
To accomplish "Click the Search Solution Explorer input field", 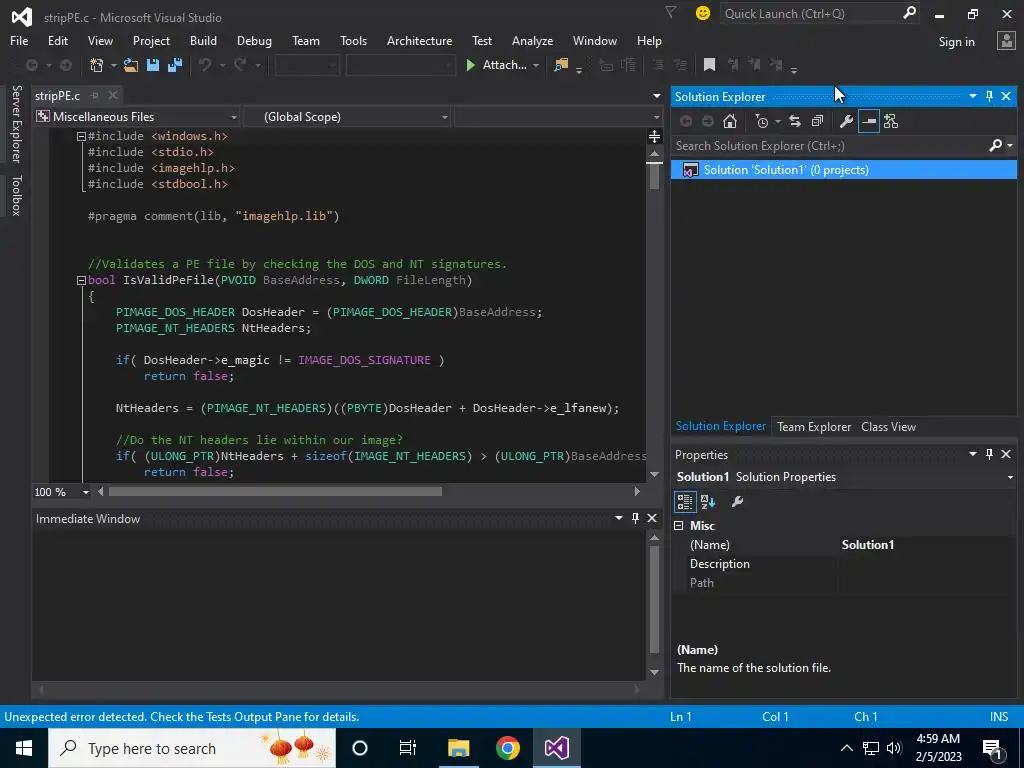I will 829,146.
